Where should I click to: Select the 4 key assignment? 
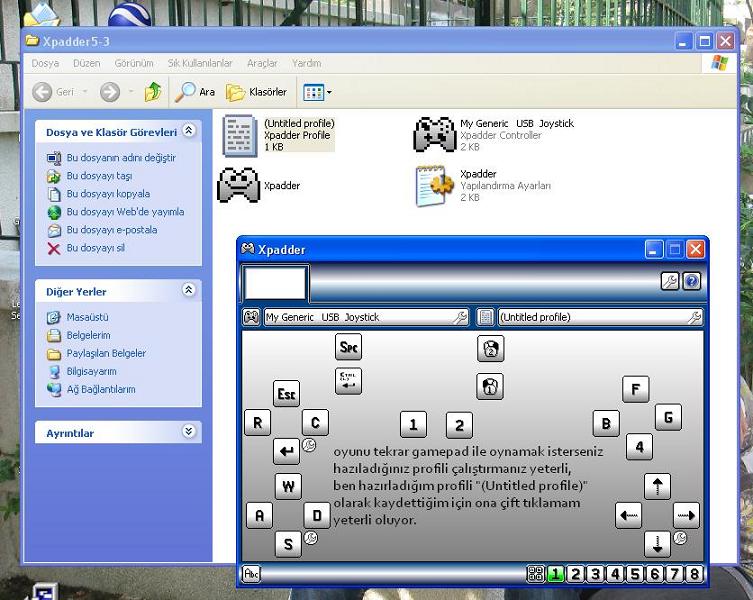coord(640,446)
